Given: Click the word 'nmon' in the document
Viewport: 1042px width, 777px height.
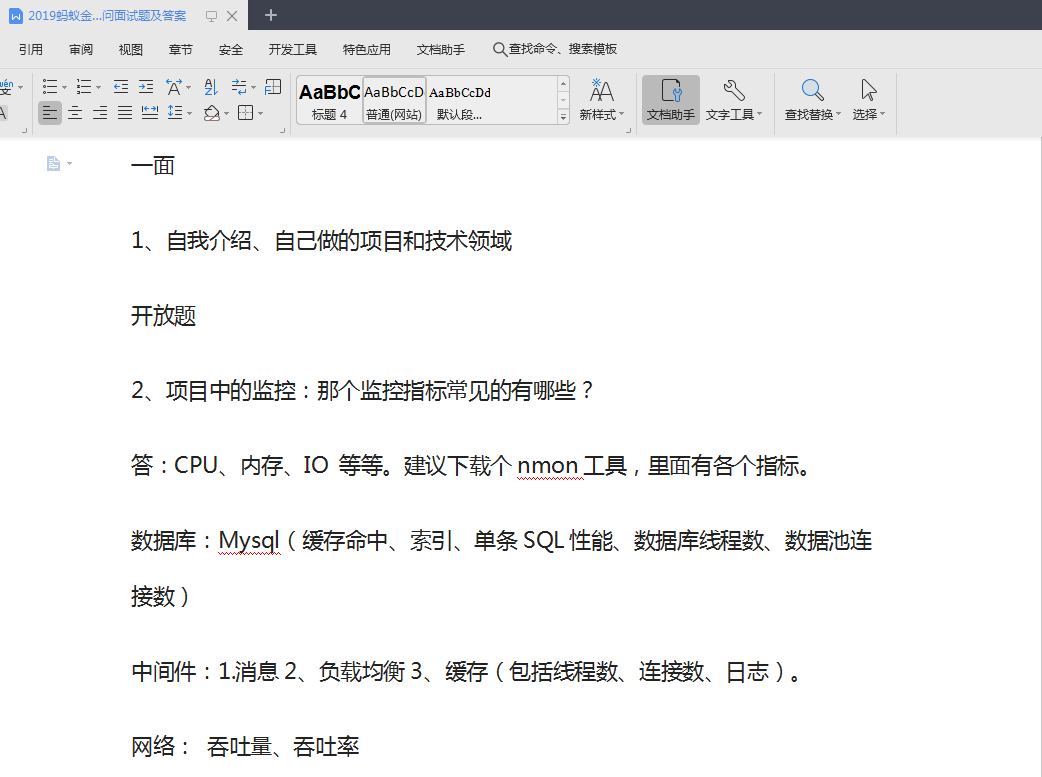Looking at the screenshot, I should [548, 466].
